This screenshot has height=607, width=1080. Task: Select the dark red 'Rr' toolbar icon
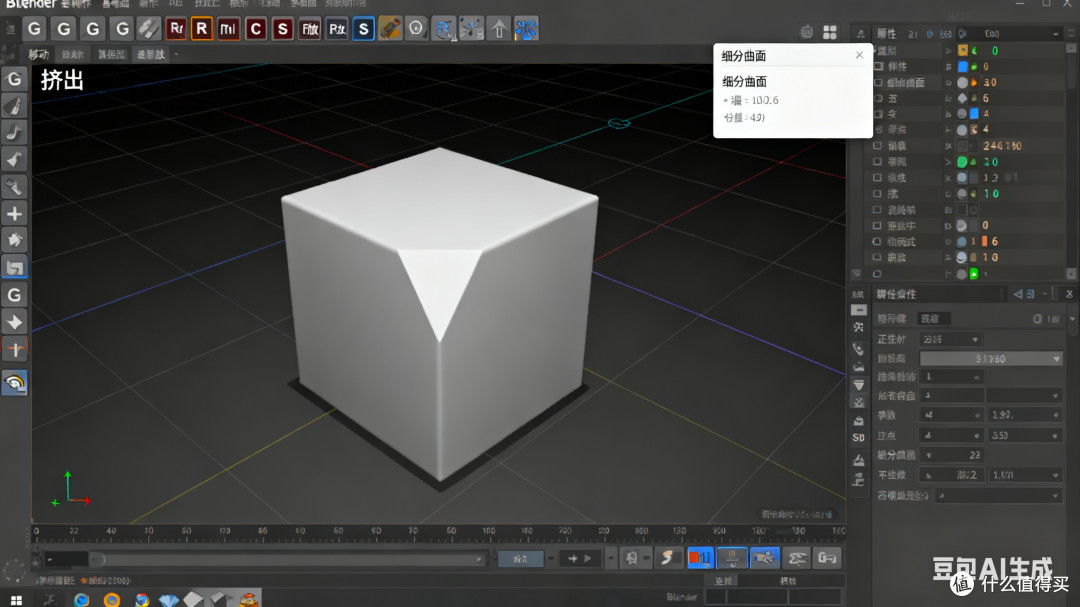[x=176, y=29]
